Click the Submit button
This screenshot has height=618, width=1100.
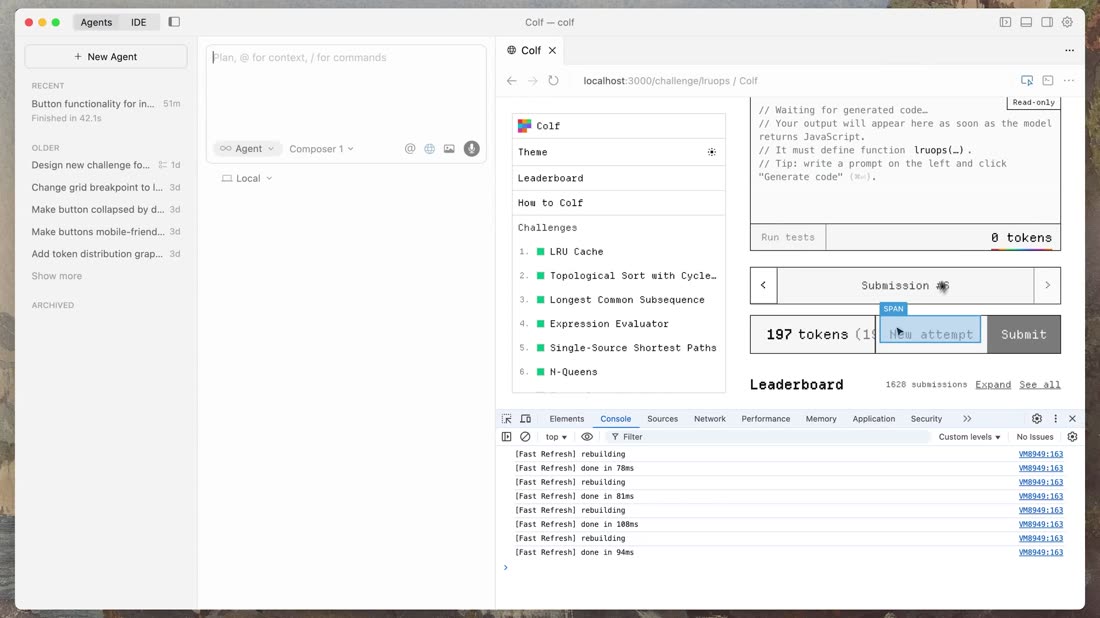[x=1024, y=335]
